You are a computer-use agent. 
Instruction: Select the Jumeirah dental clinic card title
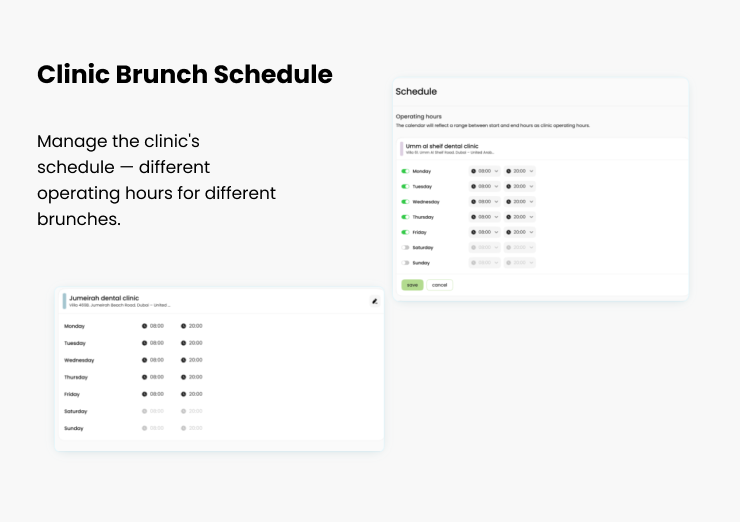[104, 298]
